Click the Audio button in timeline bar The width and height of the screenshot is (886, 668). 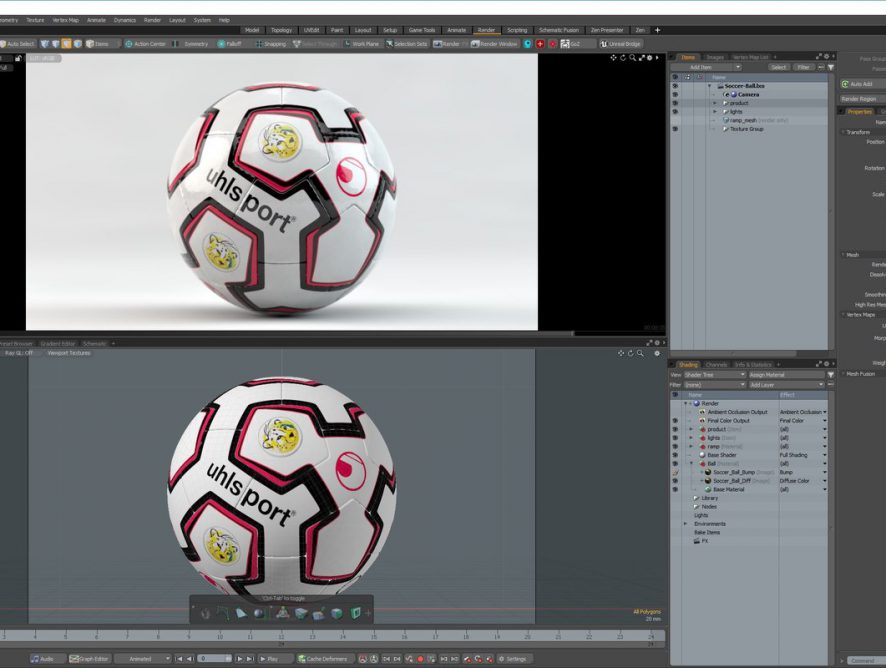(x=43, y=659)
